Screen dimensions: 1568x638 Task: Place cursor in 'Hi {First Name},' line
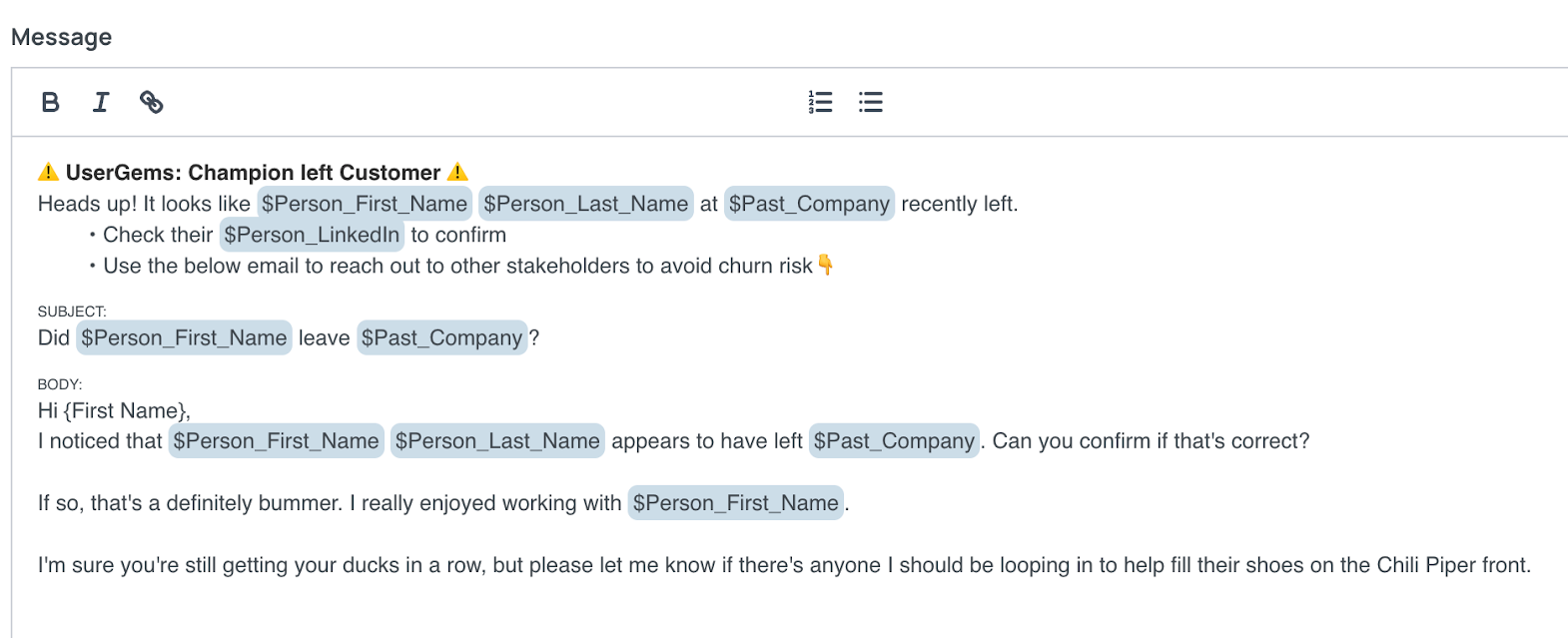[x=114, y=410]
